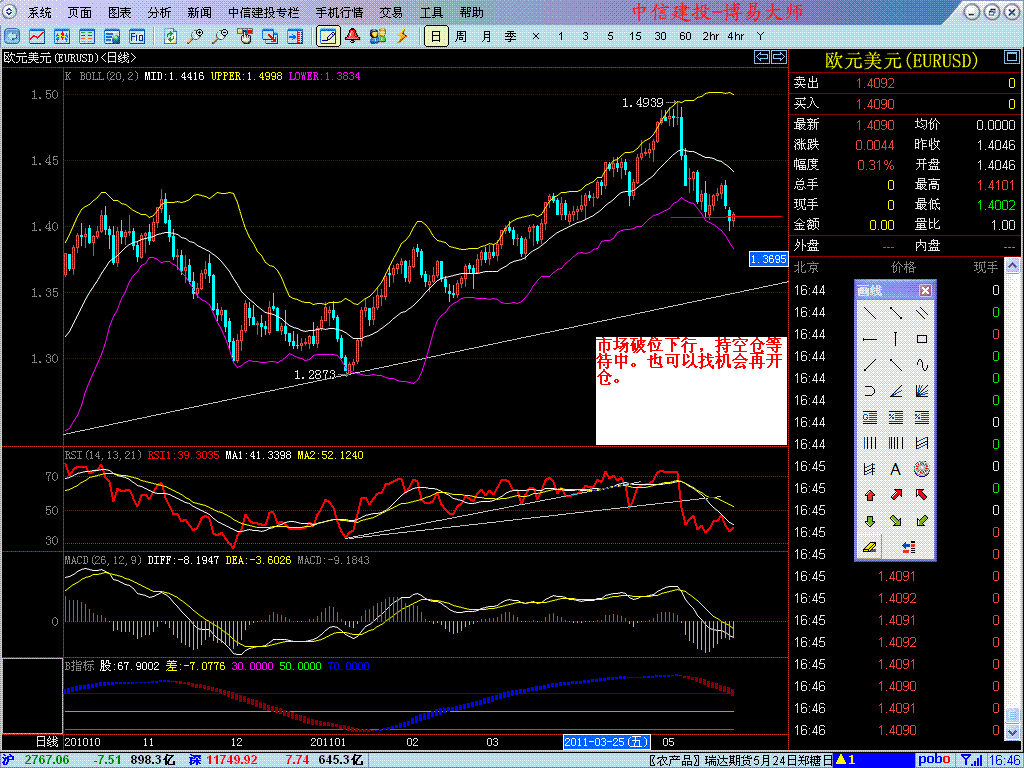Click the back navigation arrow in toolbar
Screen dimensions: 1024x768
click(12, 37)
